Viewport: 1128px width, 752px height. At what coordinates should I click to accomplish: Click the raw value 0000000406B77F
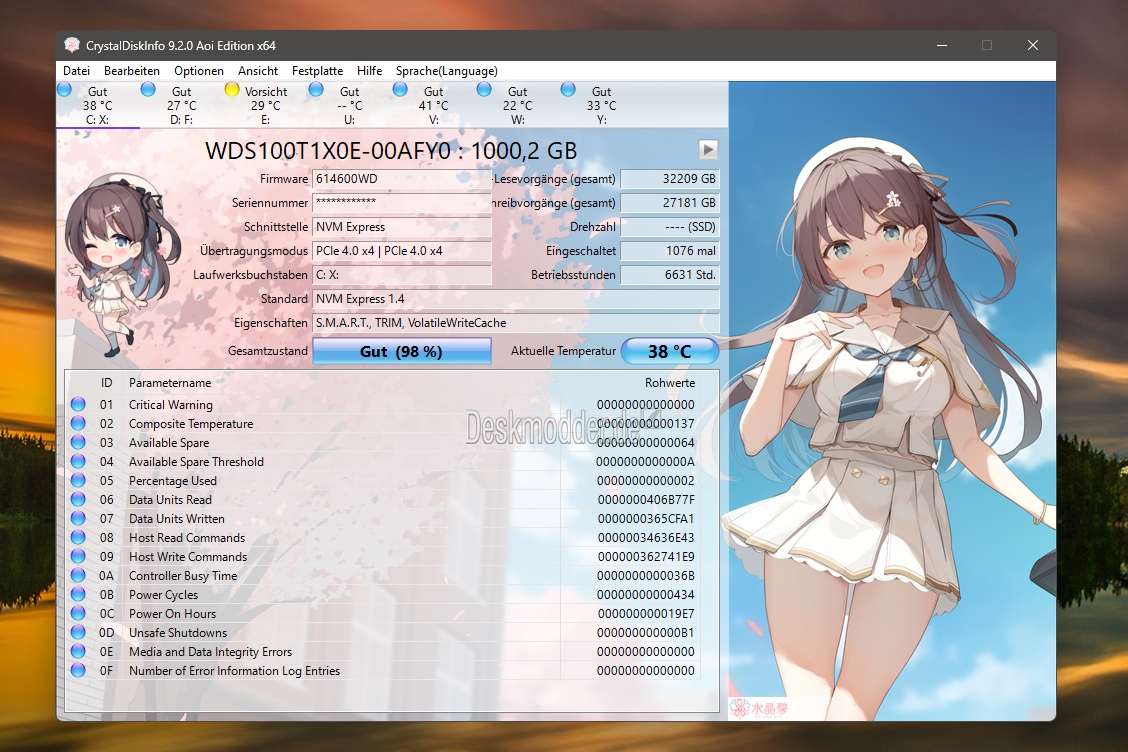[x=646, y=499]
